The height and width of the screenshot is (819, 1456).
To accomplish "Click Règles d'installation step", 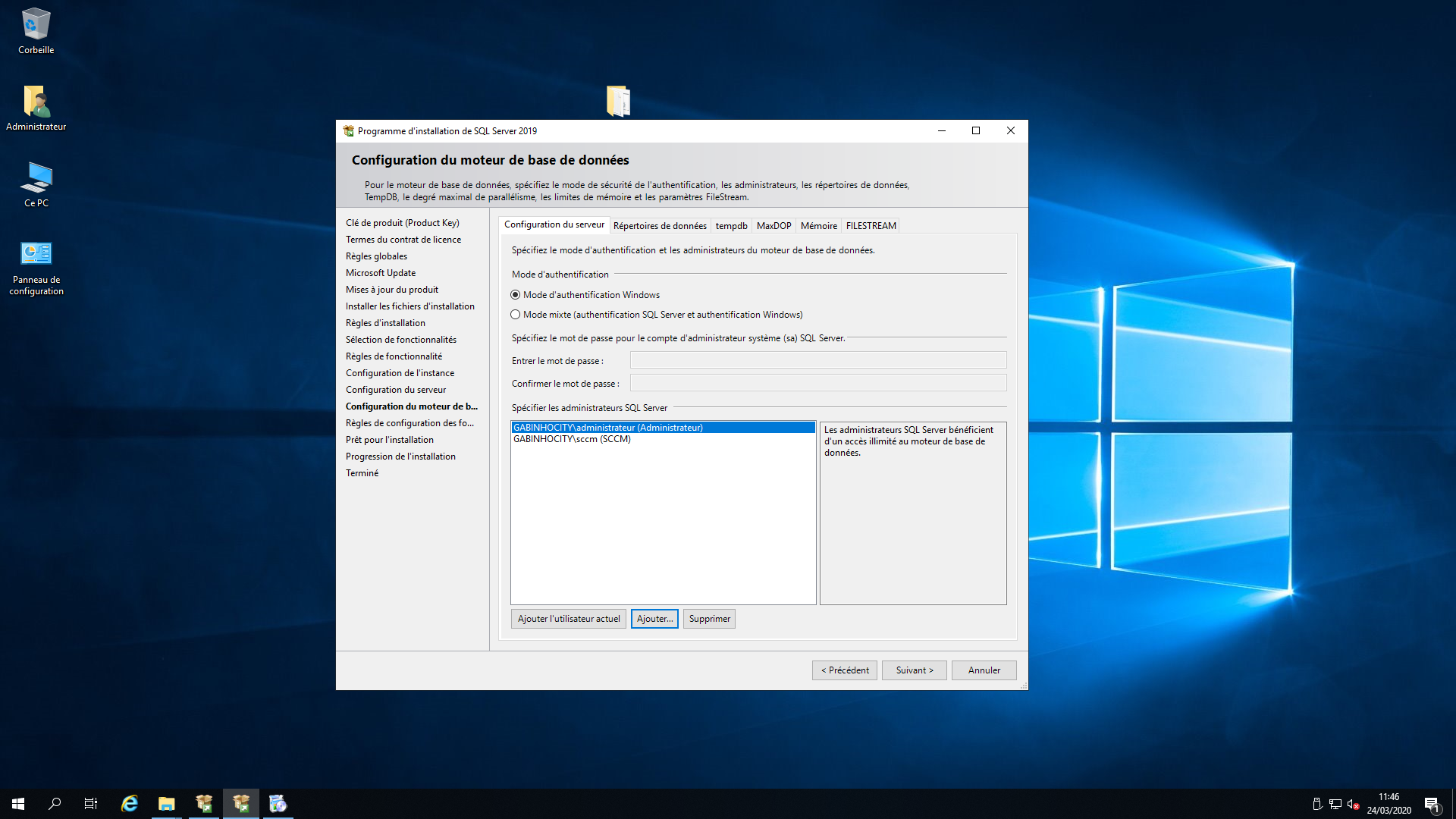I will coord(385,323).
